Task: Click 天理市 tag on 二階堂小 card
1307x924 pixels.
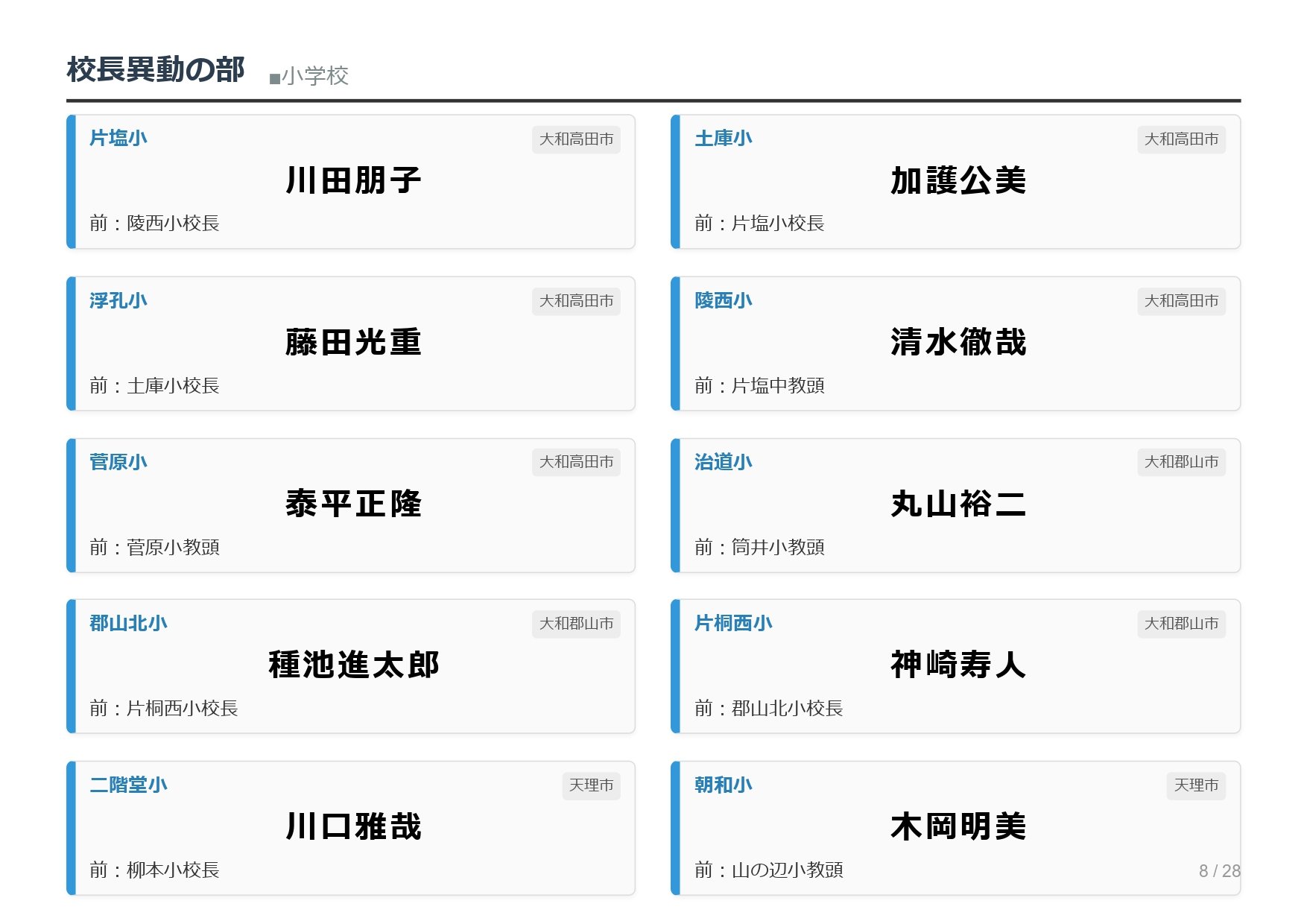Action: (x=591, y=785)
